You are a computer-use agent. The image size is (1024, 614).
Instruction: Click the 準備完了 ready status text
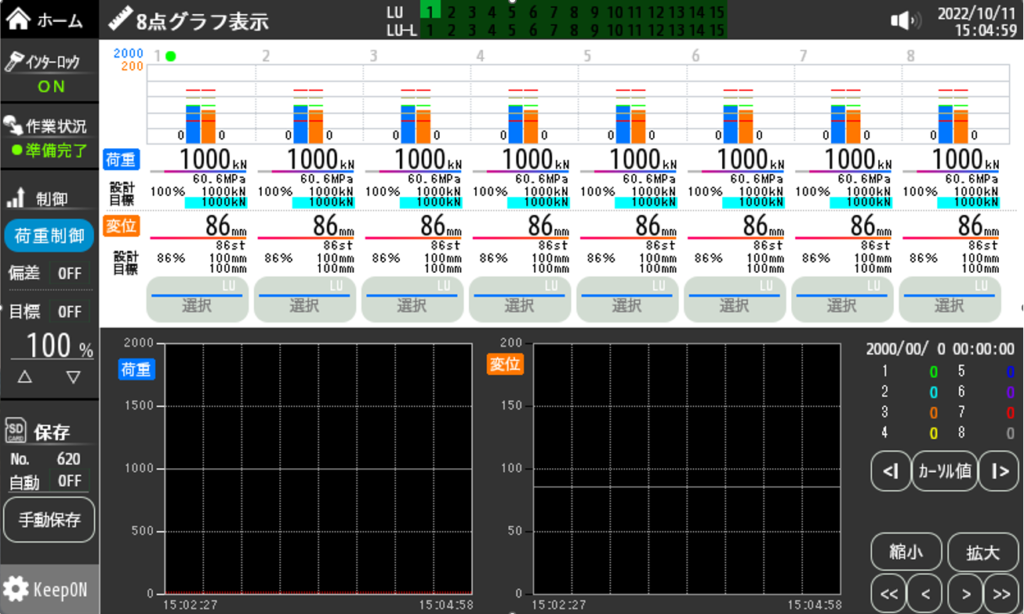[x=56, y=150]
